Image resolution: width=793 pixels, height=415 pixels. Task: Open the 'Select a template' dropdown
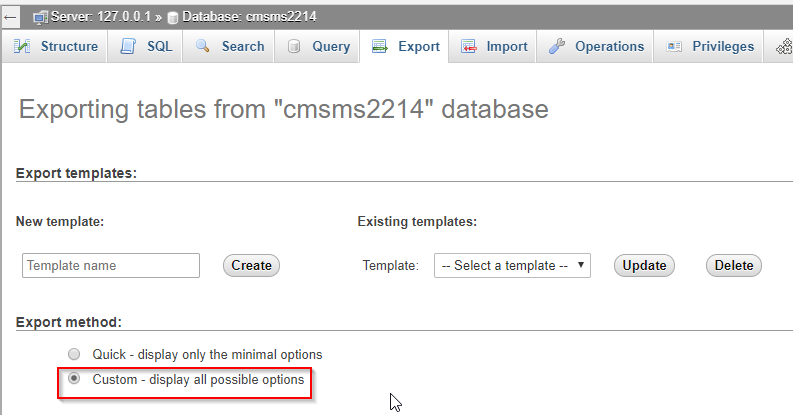512,266
